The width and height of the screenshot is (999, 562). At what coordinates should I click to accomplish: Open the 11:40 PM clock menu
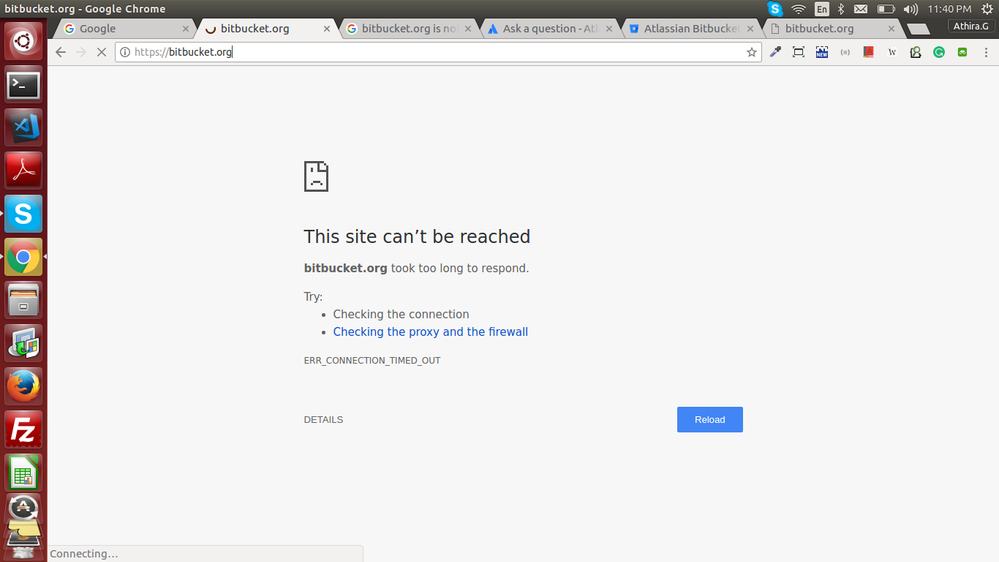point(949,9)
